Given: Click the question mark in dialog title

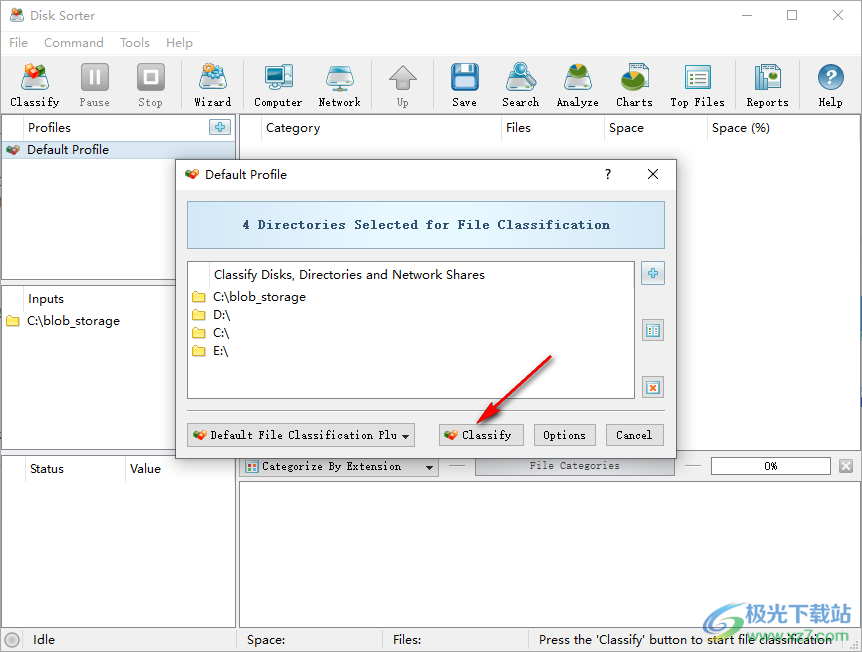Looking at the screenshot, I should 607,174.
